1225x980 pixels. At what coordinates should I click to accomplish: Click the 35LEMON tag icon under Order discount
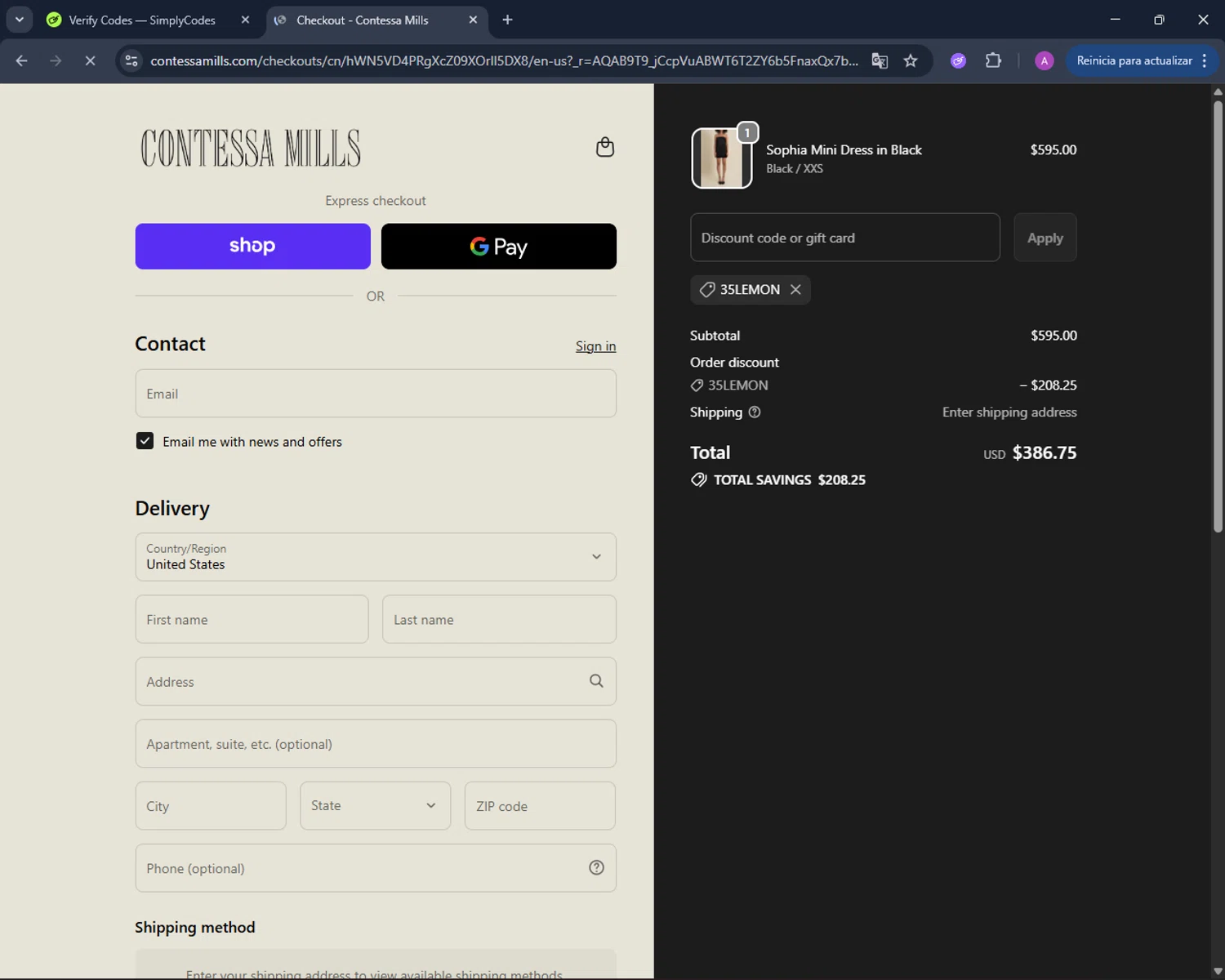697,385
